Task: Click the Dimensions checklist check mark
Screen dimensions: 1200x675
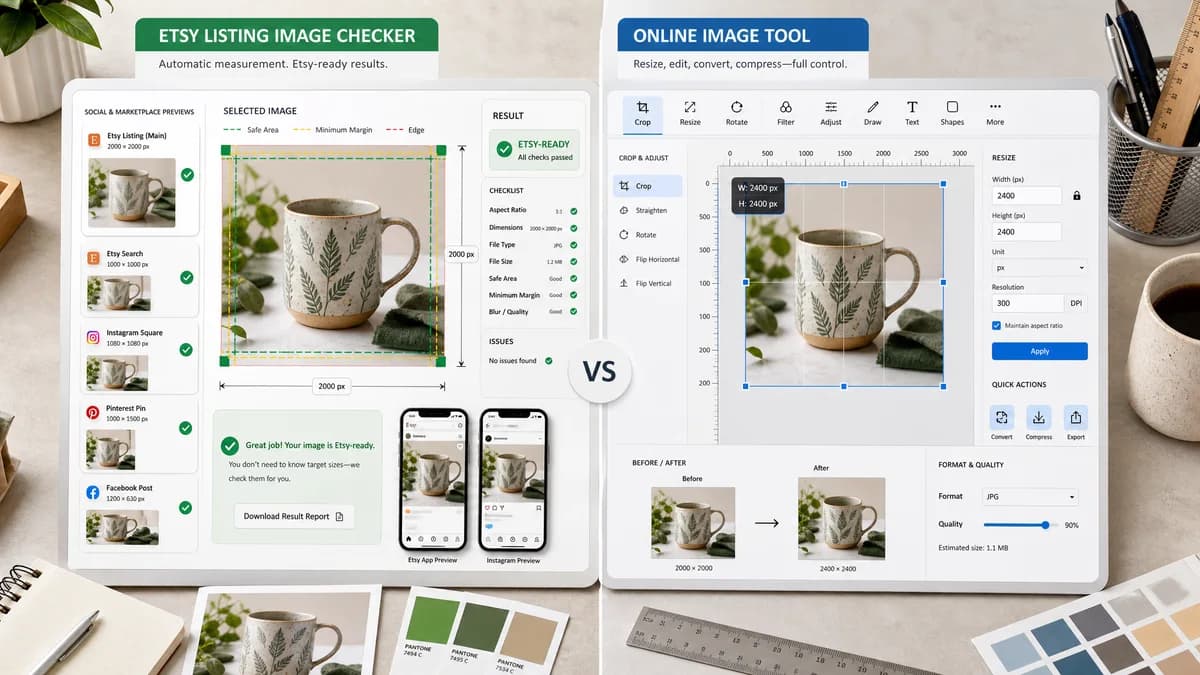Action: point(573,228)
